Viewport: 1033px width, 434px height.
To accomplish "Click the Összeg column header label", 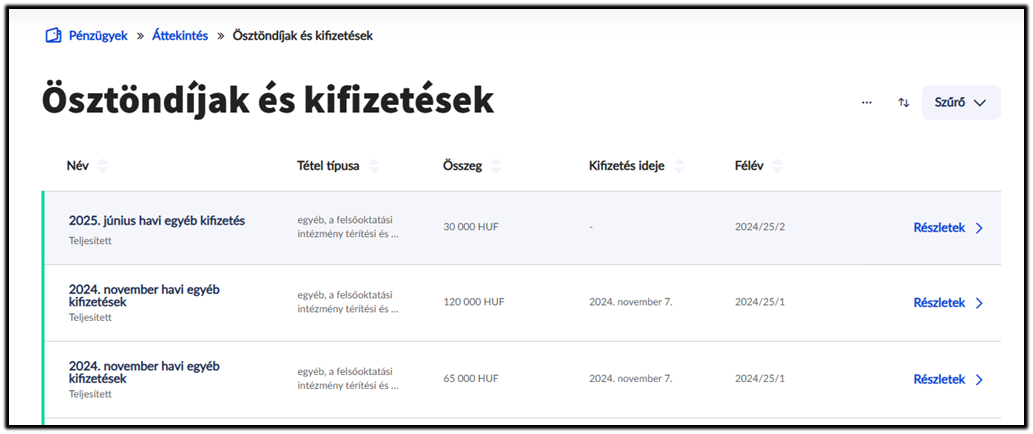I will (x=462, y=166).
